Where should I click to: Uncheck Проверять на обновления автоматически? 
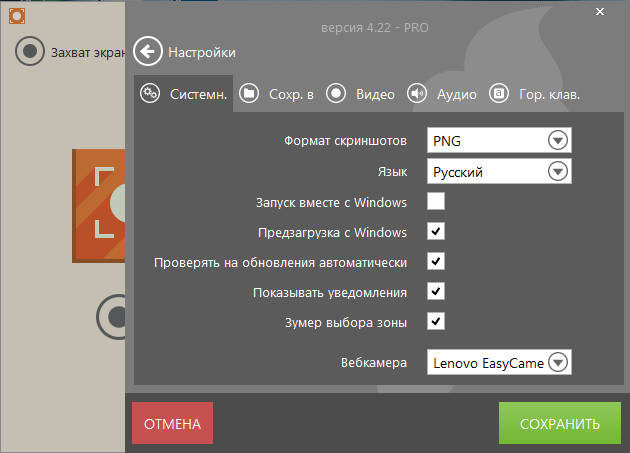pyautogui.click(x=436, y=261)
